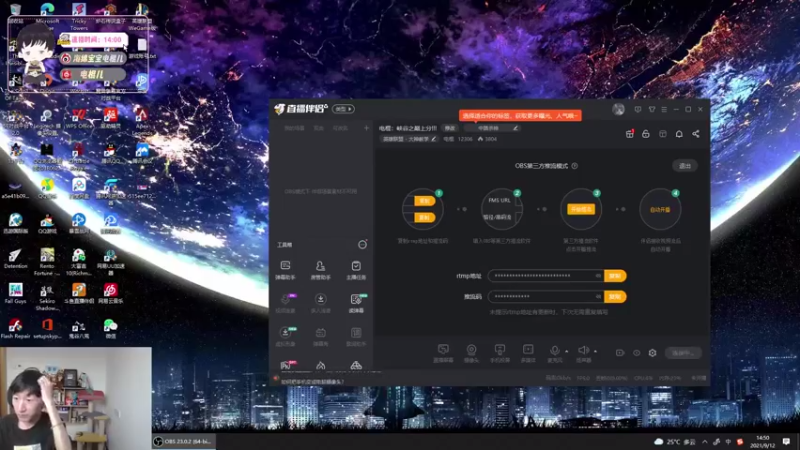
Task: Click the 微信 WeChat desktop icon
Action: click(110, 329)
